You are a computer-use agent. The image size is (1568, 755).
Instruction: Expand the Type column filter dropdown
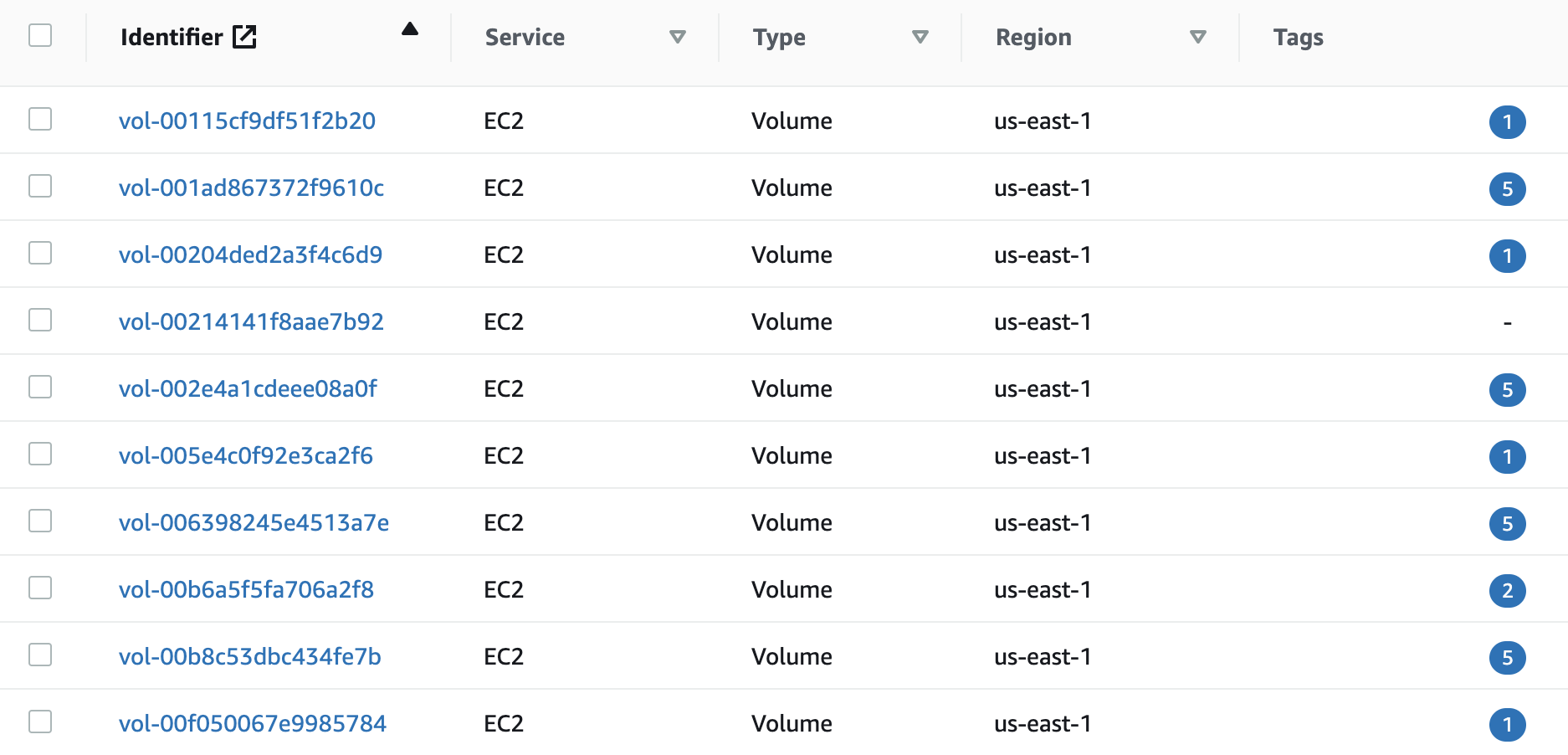(920, 37)
